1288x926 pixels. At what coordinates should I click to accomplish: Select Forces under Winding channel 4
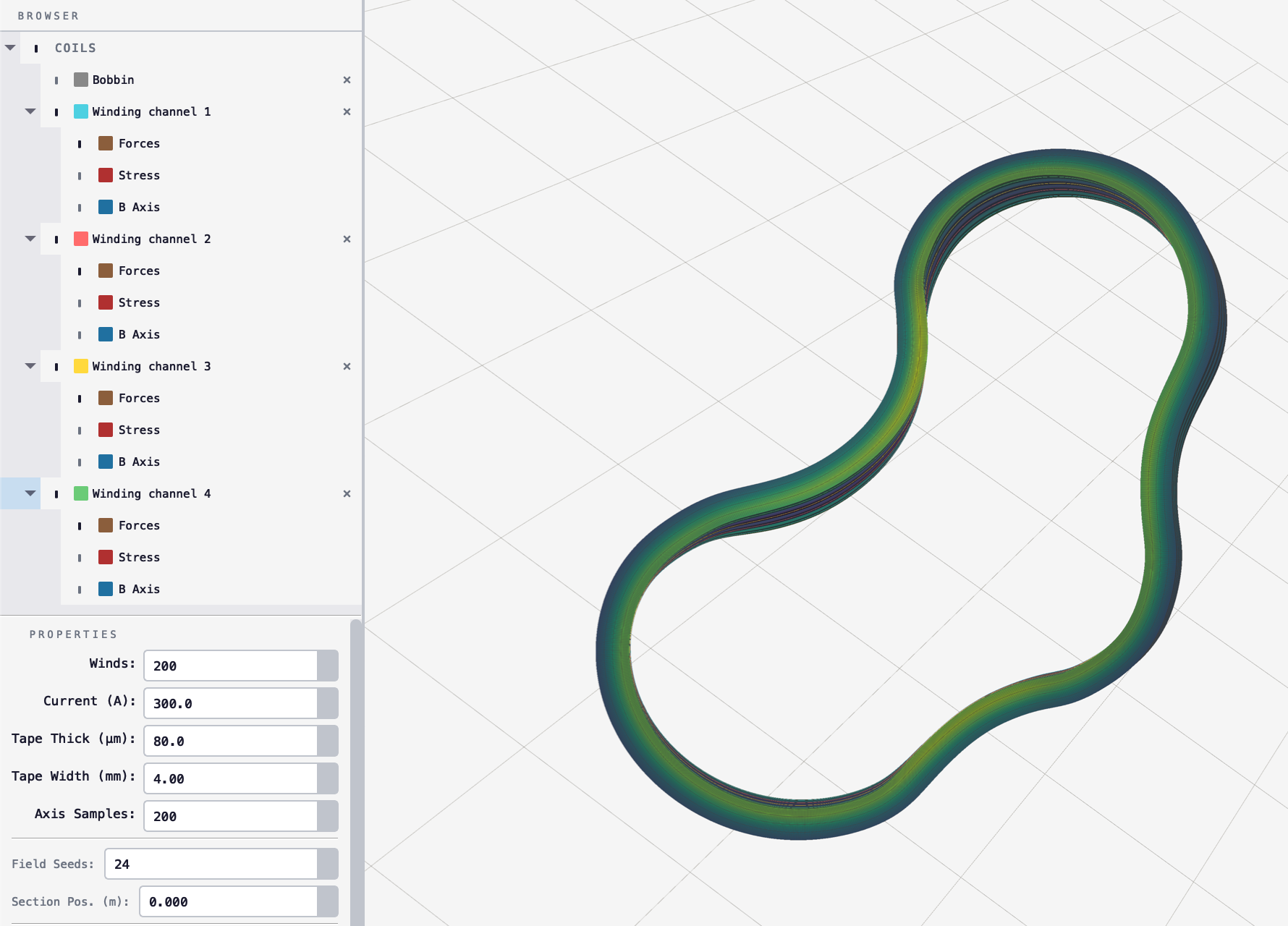coord(211,525)
